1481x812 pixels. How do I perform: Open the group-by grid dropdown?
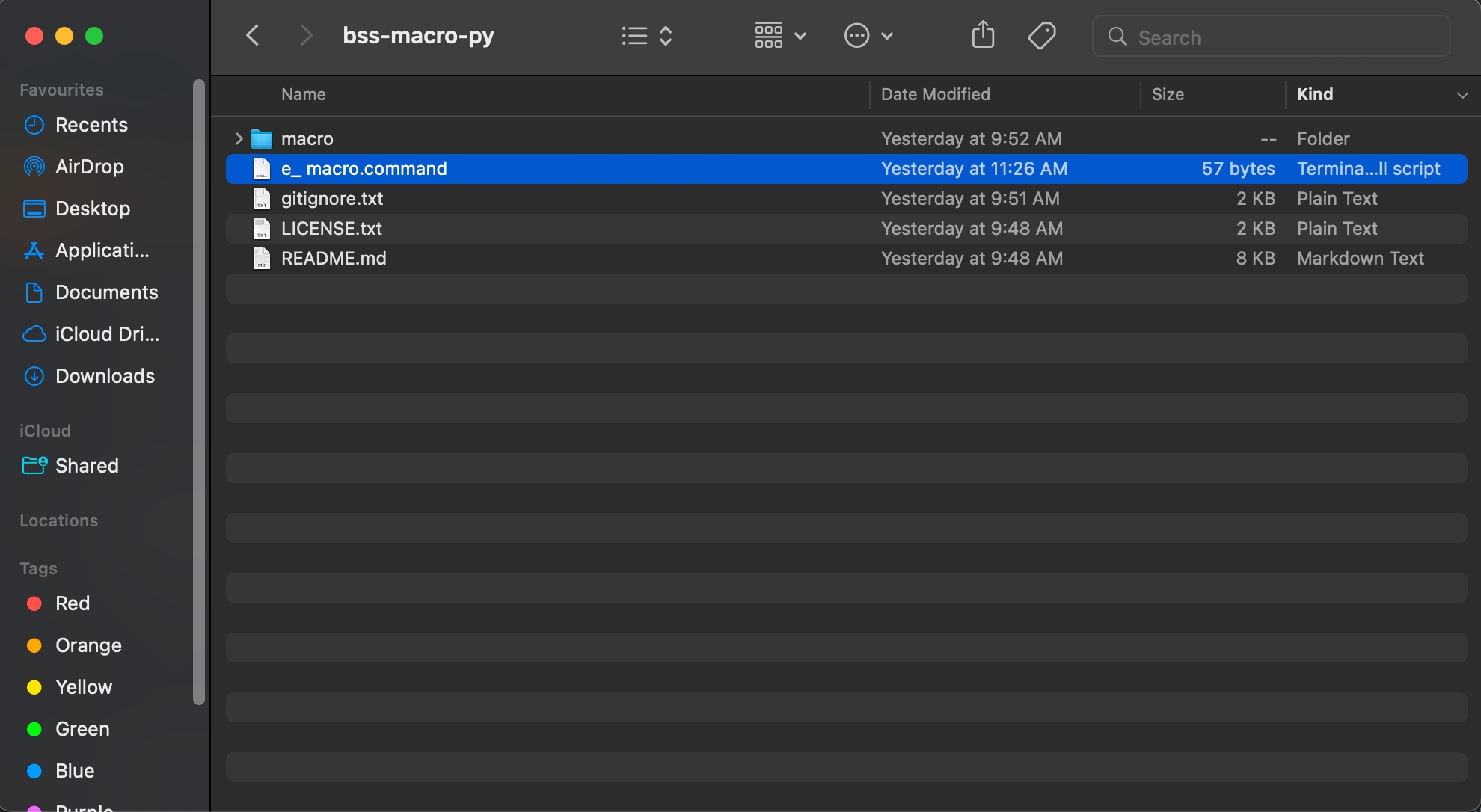(780, 36)
